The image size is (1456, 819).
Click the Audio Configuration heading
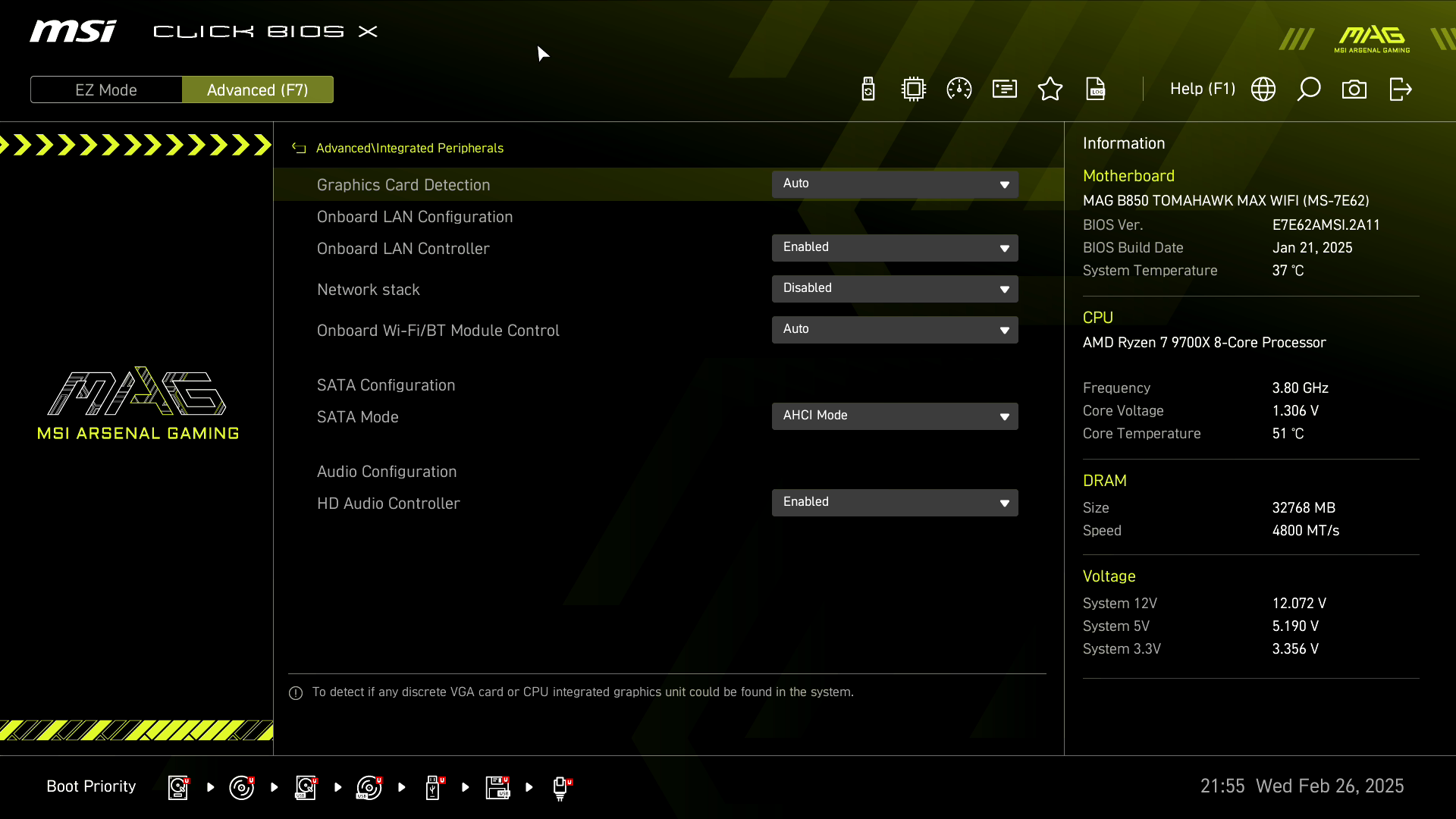(387, 472)
